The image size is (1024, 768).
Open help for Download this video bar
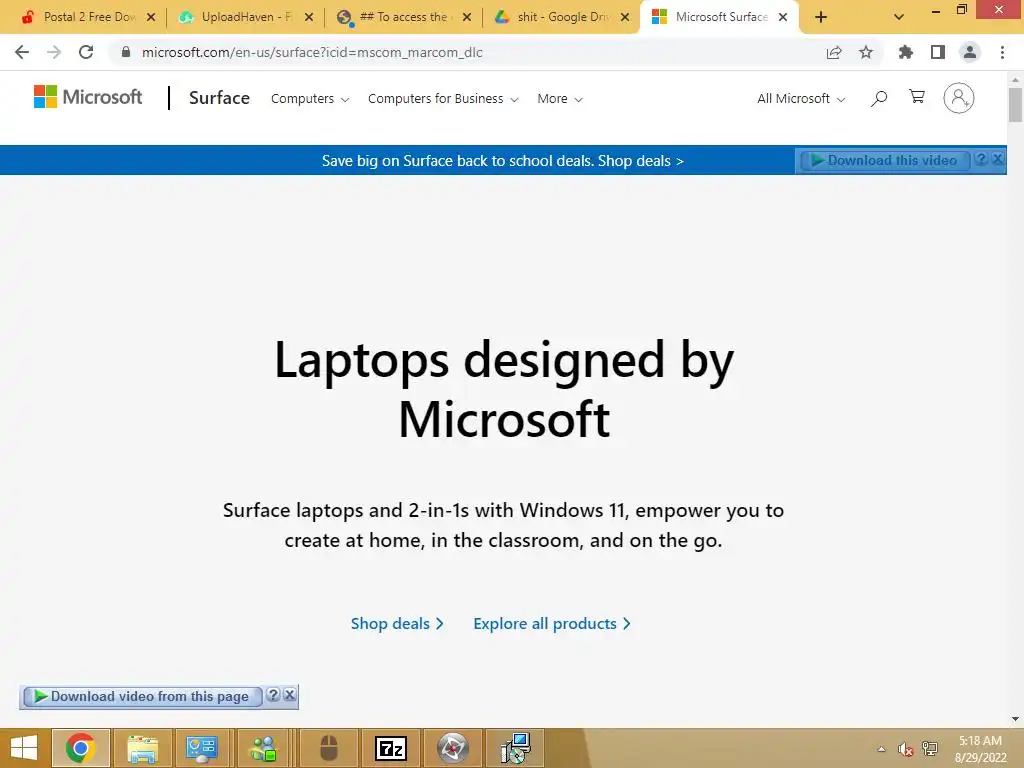(x=981, y=159)
